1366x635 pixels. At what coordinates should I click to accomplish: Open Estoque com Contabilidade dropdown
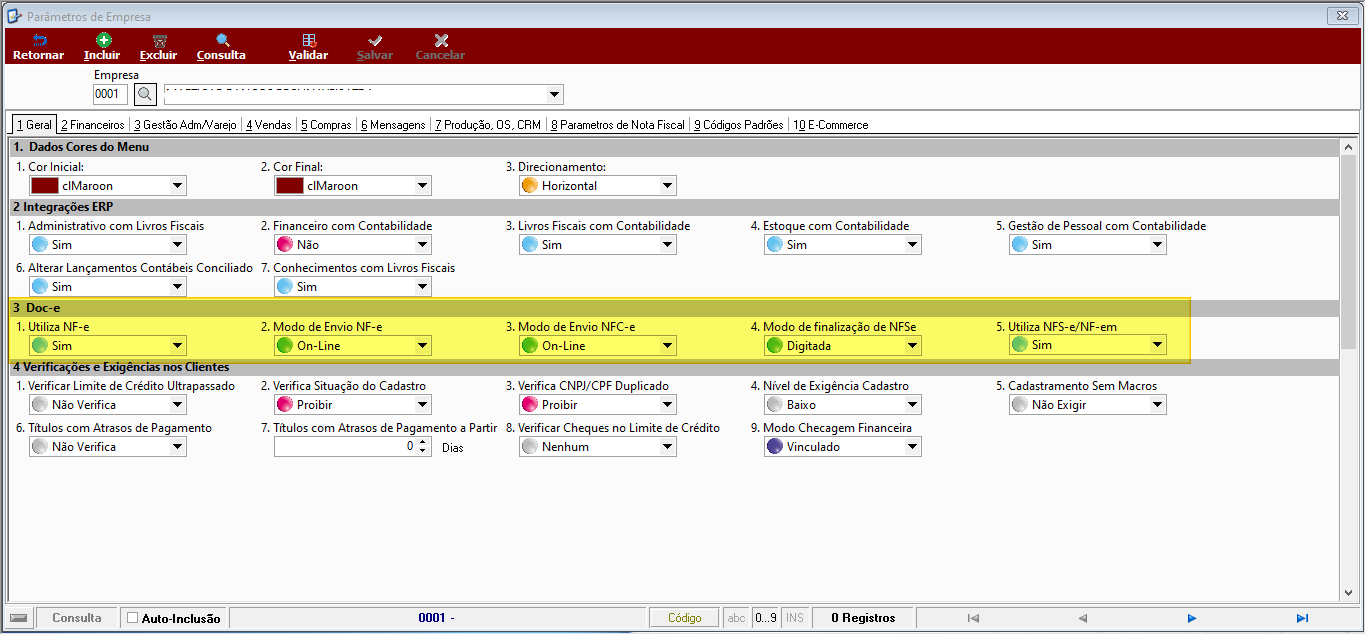912,244
